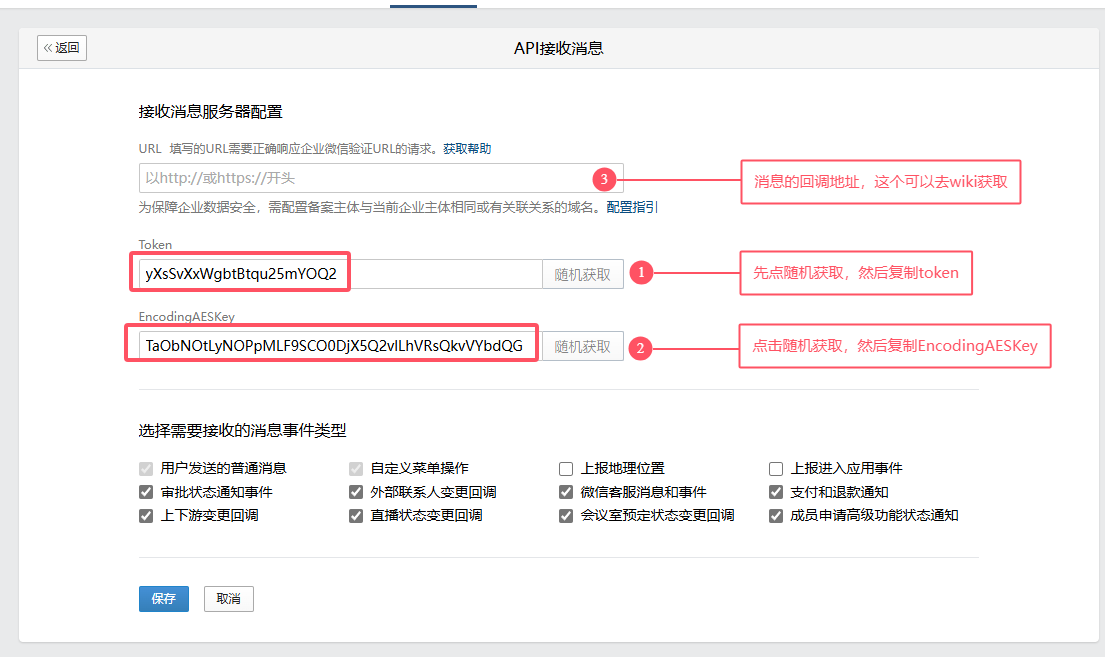
Task: Uncheck the 微信客服消息和事件 checkbox
Action: pos(566,492)
